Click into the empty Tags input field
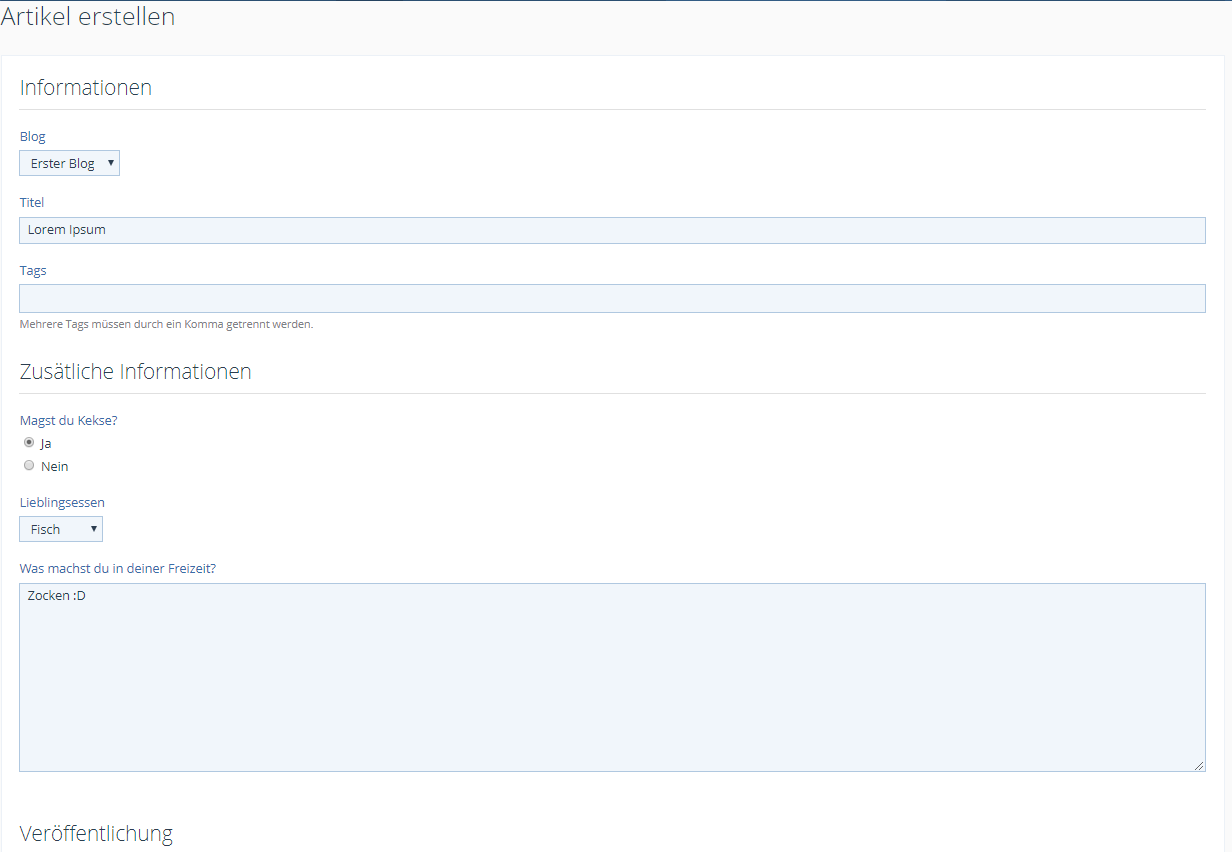The image size is (1232, 852). pyautogui.click(x=612, y=298)
